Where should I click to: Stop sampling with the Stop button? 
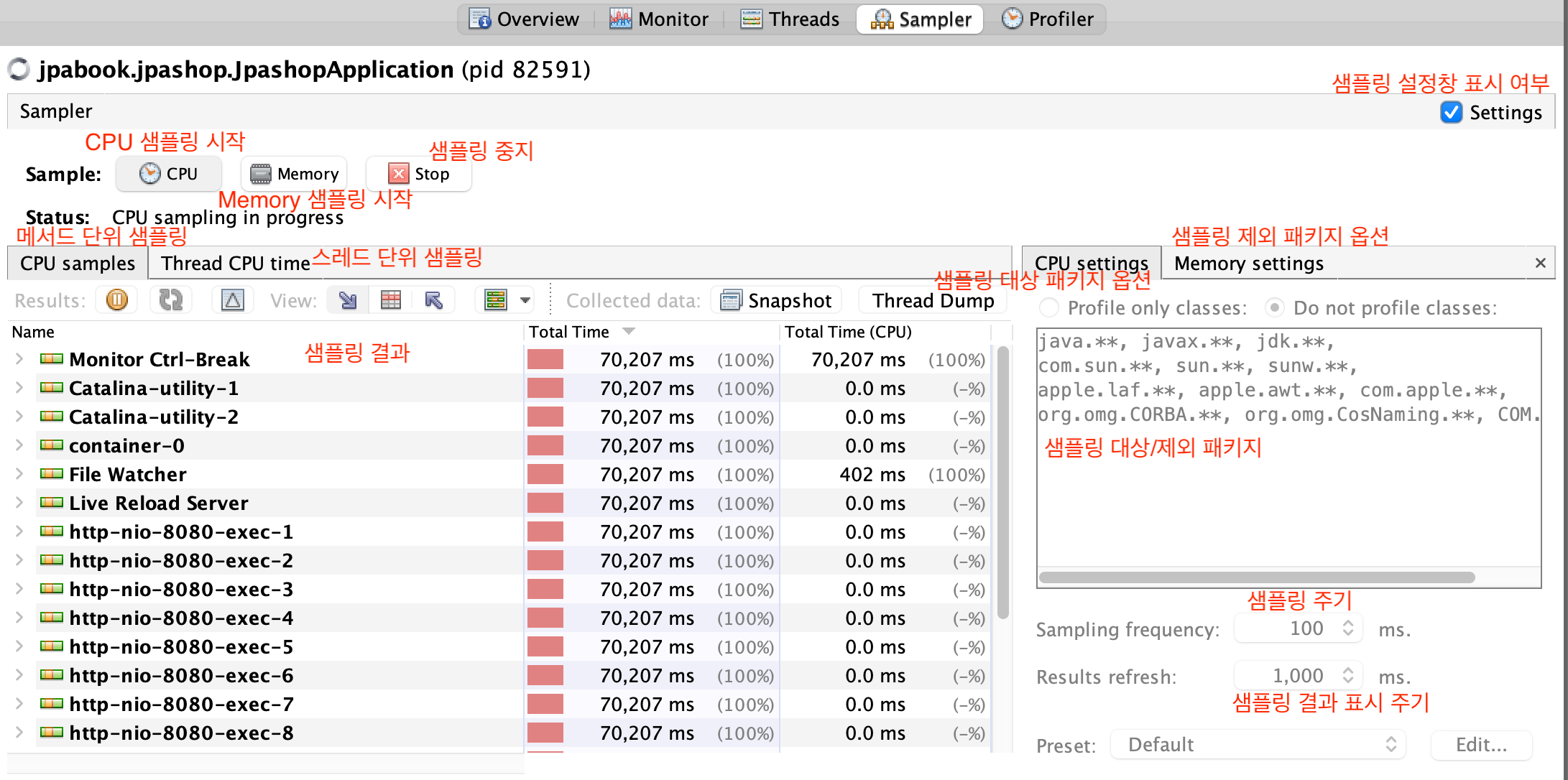pos(419,174)
